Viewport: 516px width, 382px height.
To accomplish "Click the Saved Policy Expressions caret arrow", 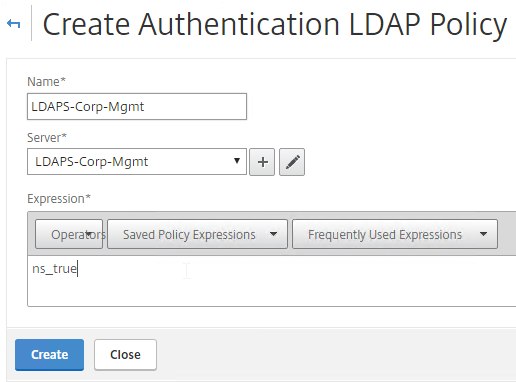I will [x=273, y=234].
